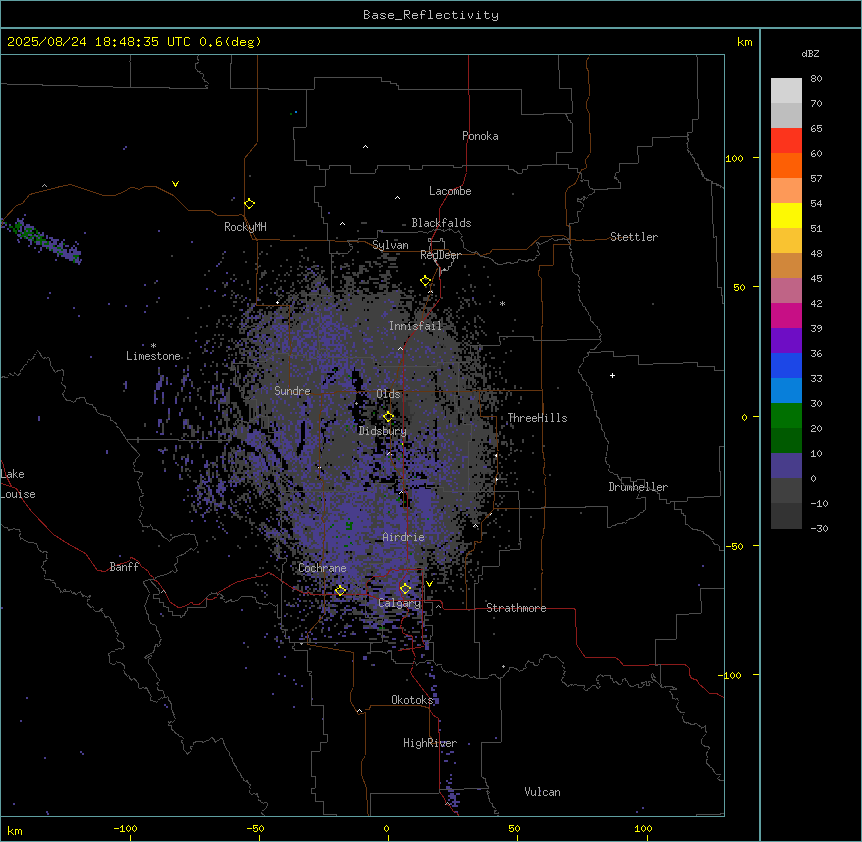Click the Ponoka town label

click(x=480, y=136)
